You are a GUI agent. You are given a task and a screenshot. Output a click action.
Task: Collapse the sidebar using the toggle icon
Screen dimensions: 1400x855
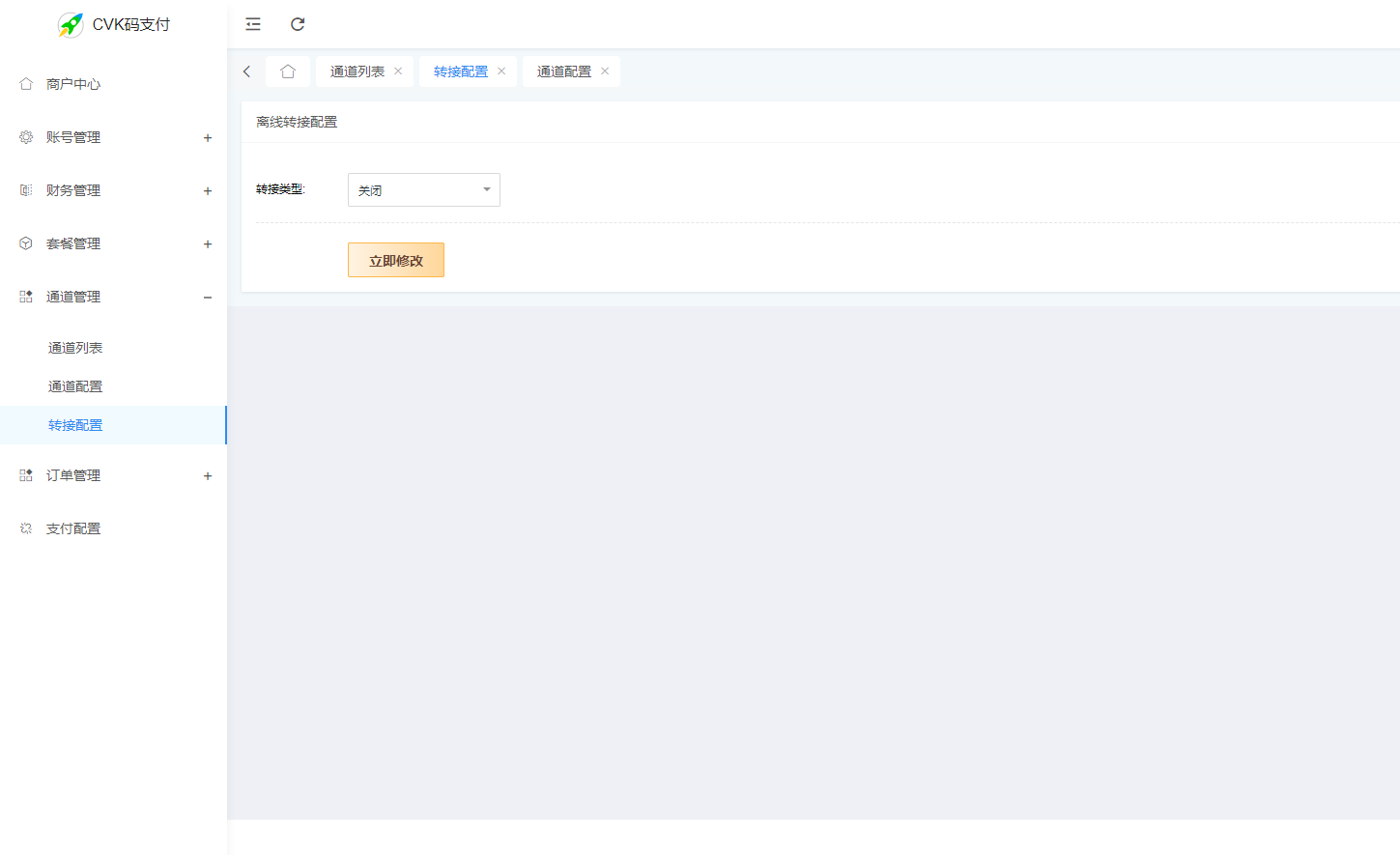coord(252,24)
